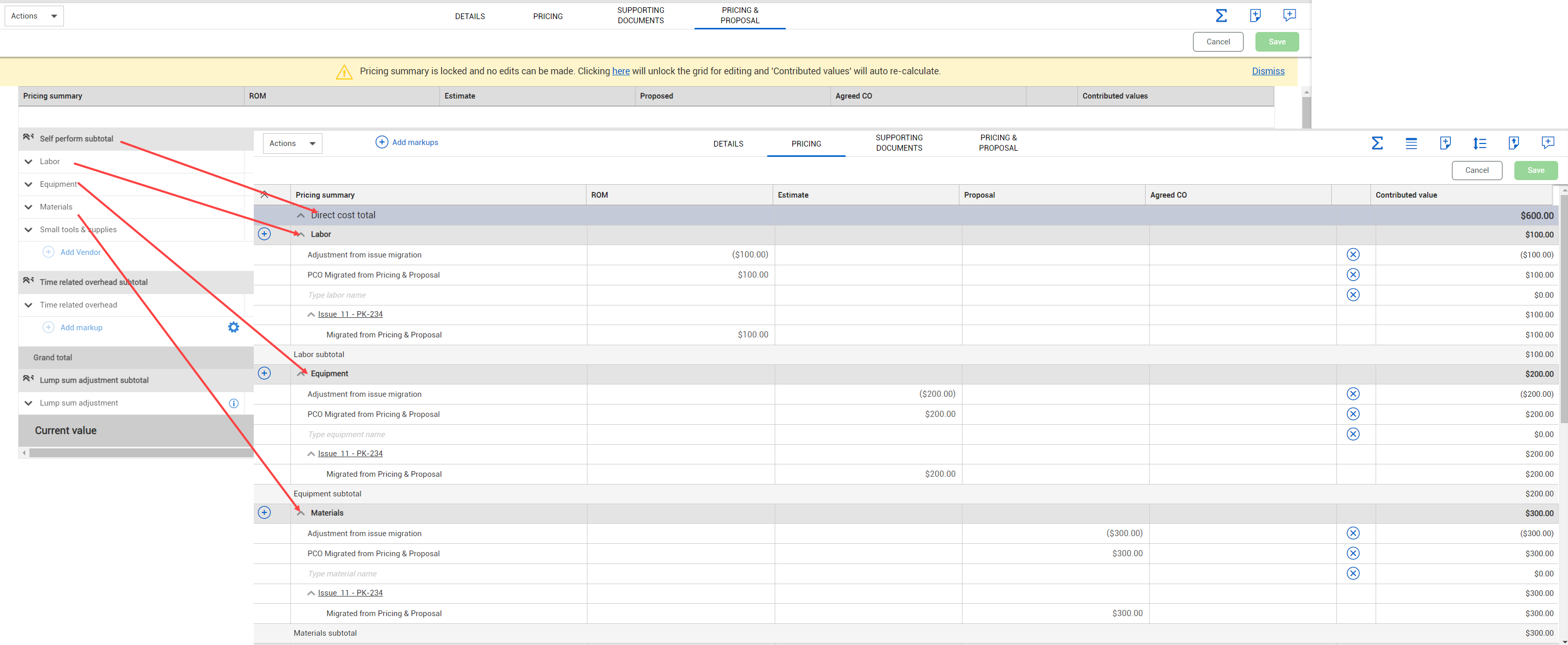Click the list lines icon in lower toolbar

point(1411,144)
